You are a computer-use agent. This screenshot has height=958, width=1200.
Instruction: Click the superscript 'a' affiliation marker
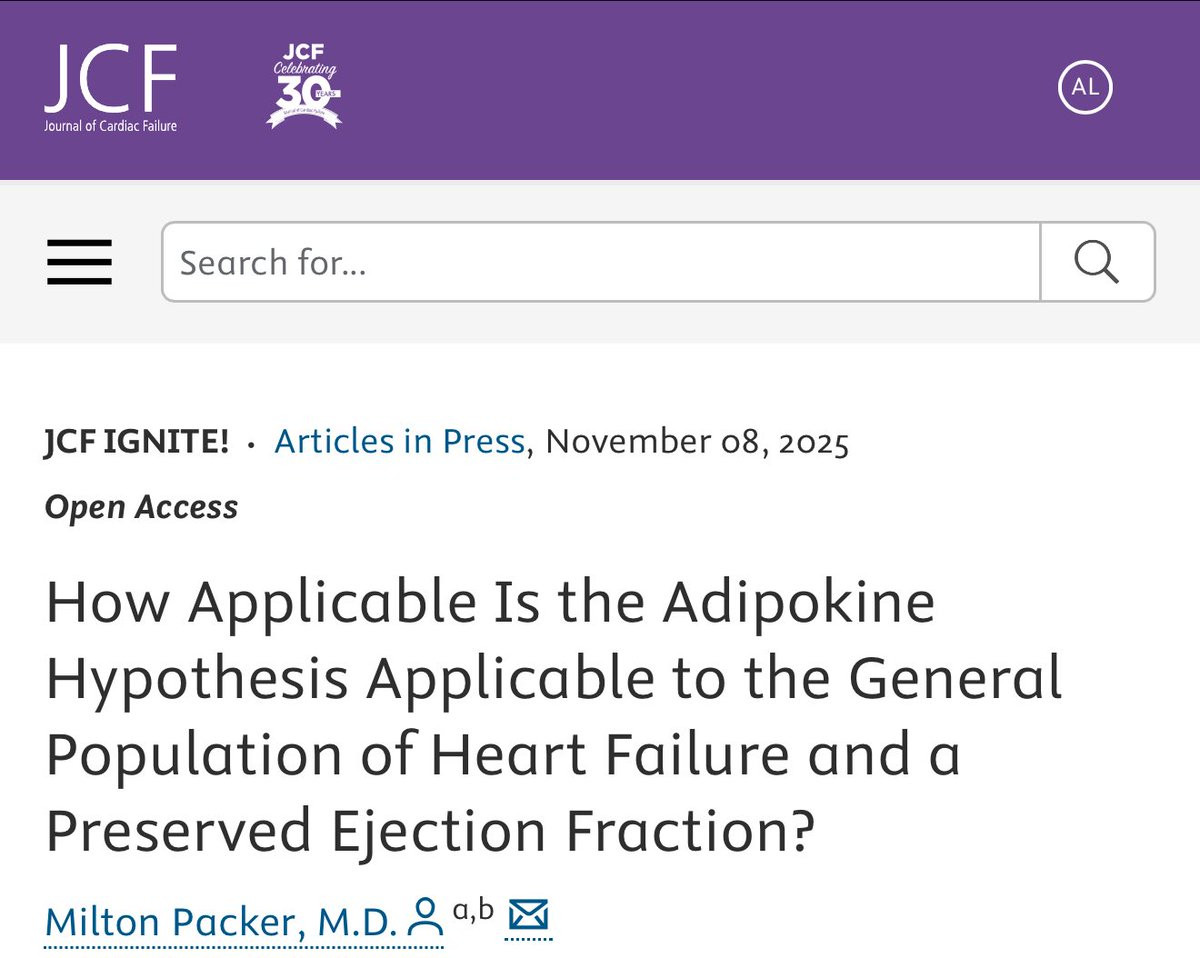tap(461, 910)
